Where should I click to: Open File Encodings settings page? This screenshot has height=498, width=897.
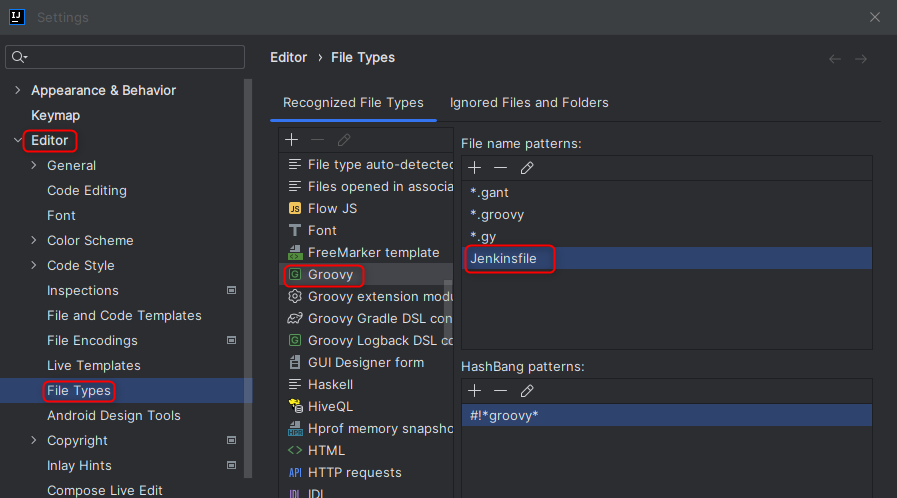point(92,341)
